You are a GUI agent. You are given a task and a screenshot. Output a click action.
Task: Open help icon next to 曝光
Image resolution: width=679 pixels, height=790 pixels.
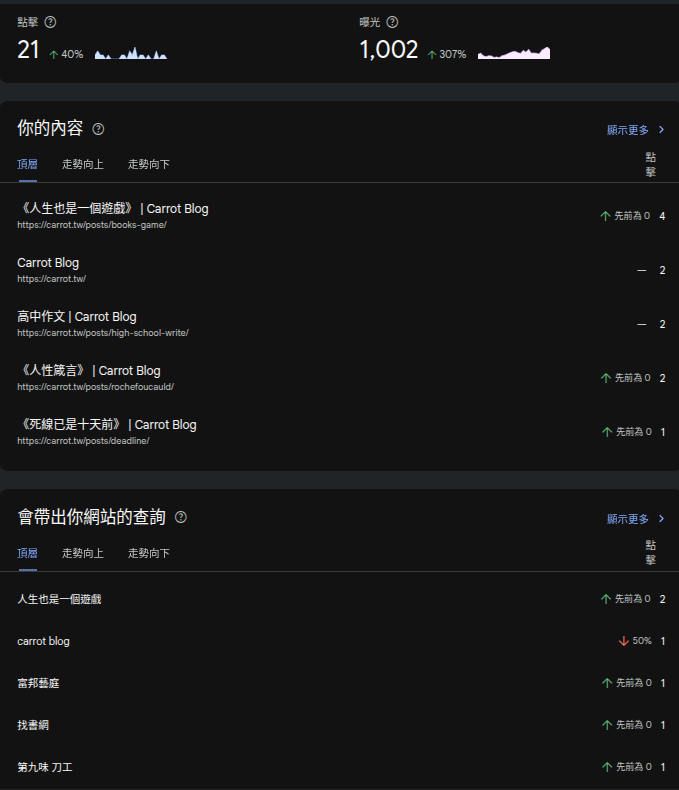[392, 22]
